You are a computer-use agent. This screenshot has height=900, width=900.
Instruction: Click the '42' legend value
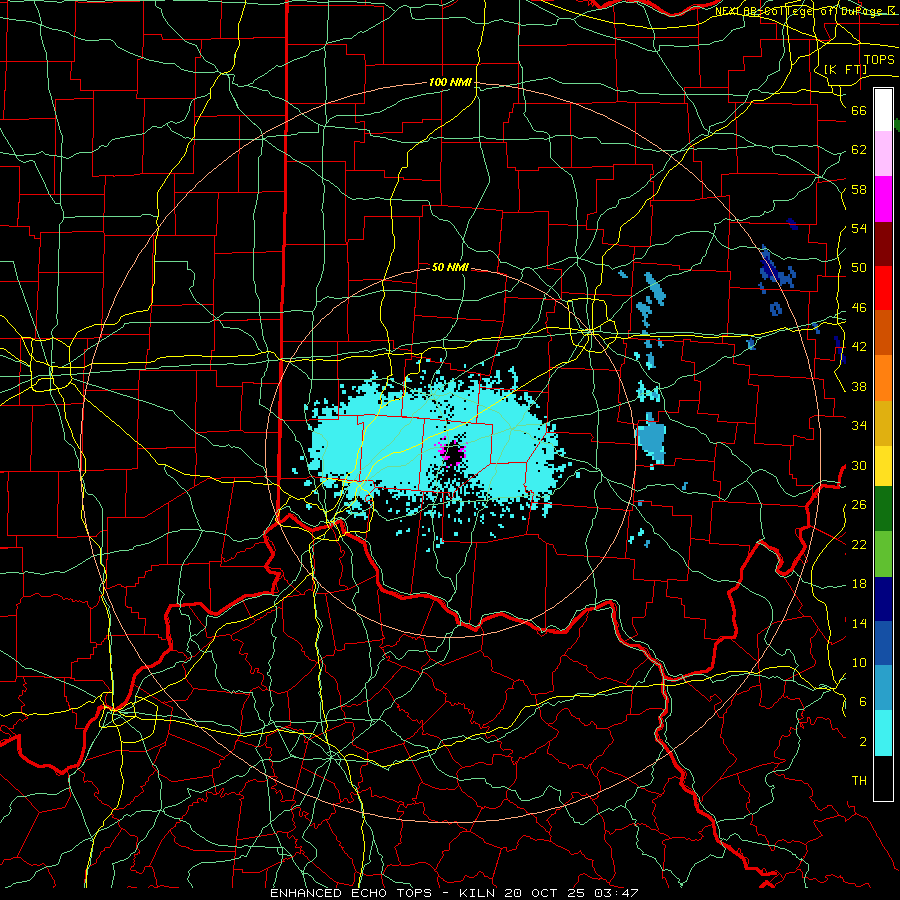[x=859, y=347]
